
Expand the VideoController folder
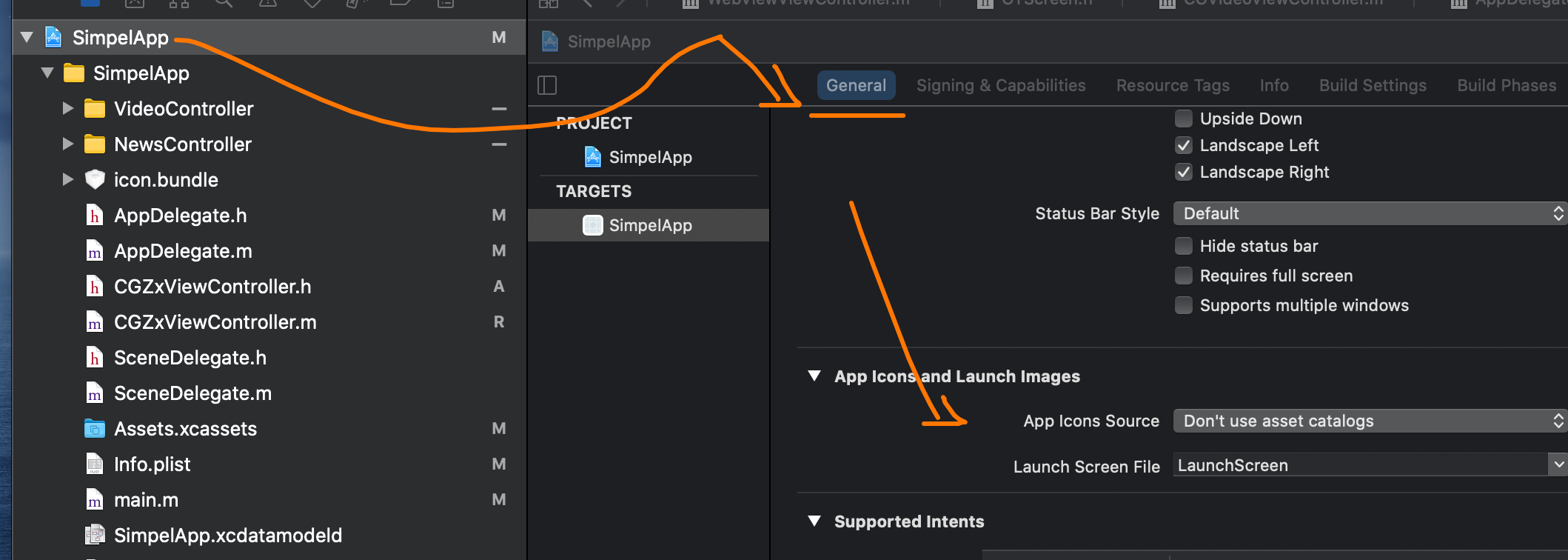tap(67, 109)
